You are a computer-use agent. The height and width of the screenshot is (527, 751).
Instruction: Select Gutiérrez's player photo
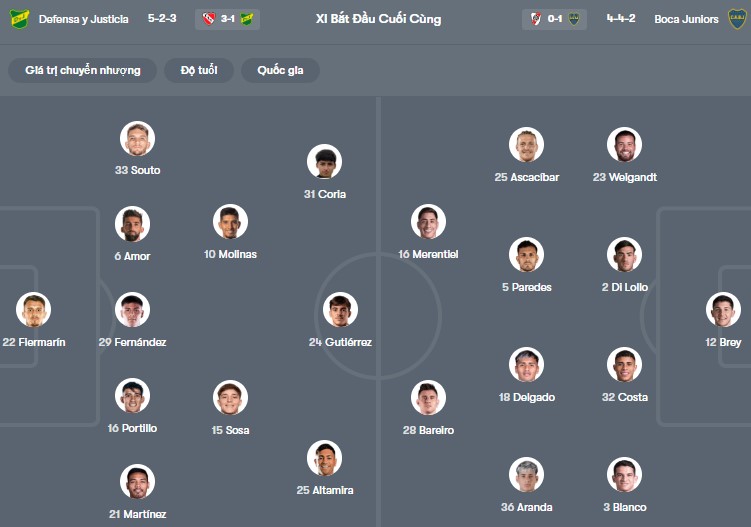point(340,310)
